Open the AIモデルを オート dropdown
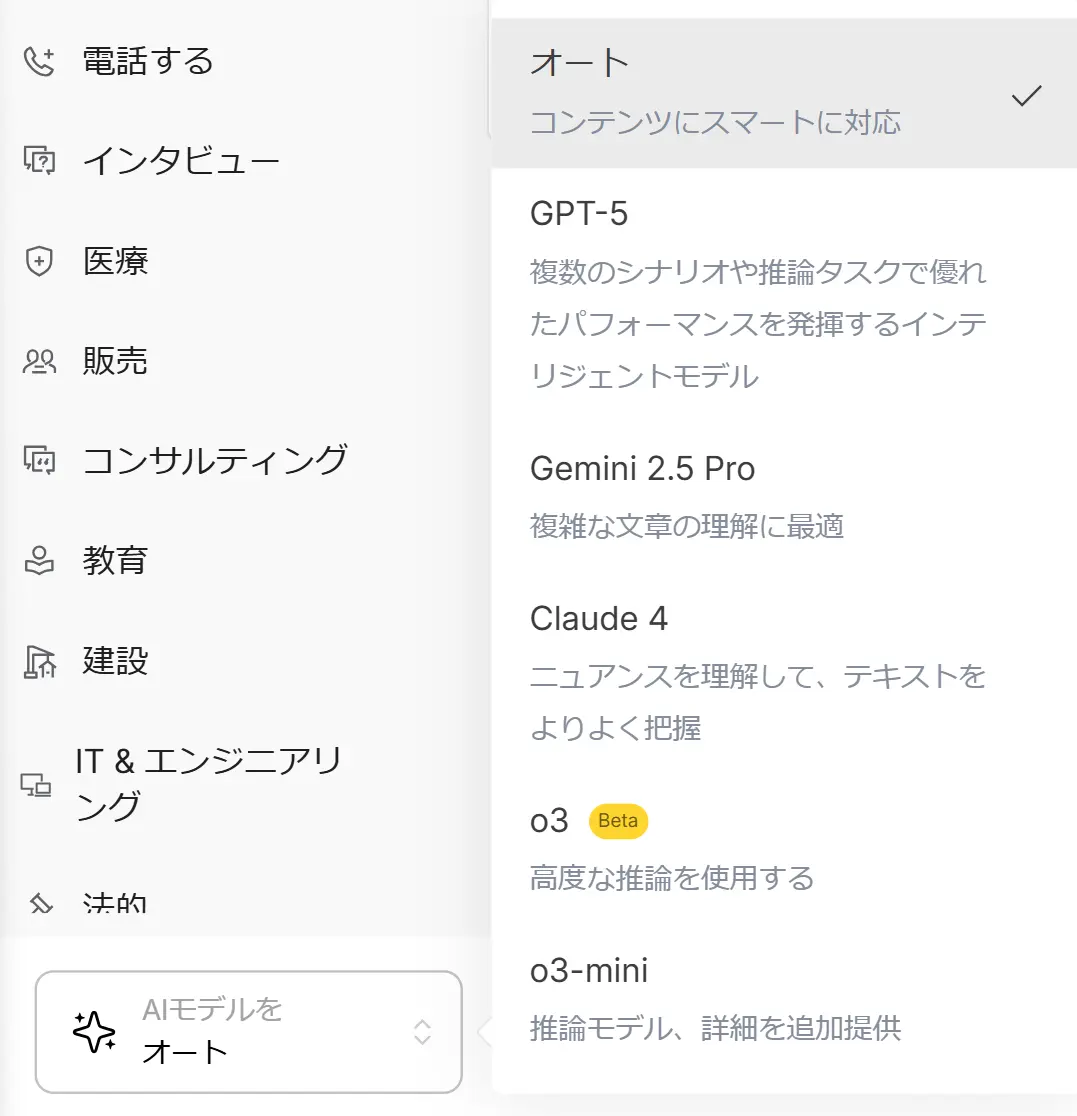1077x1116 pixels. coord(249,1032)
